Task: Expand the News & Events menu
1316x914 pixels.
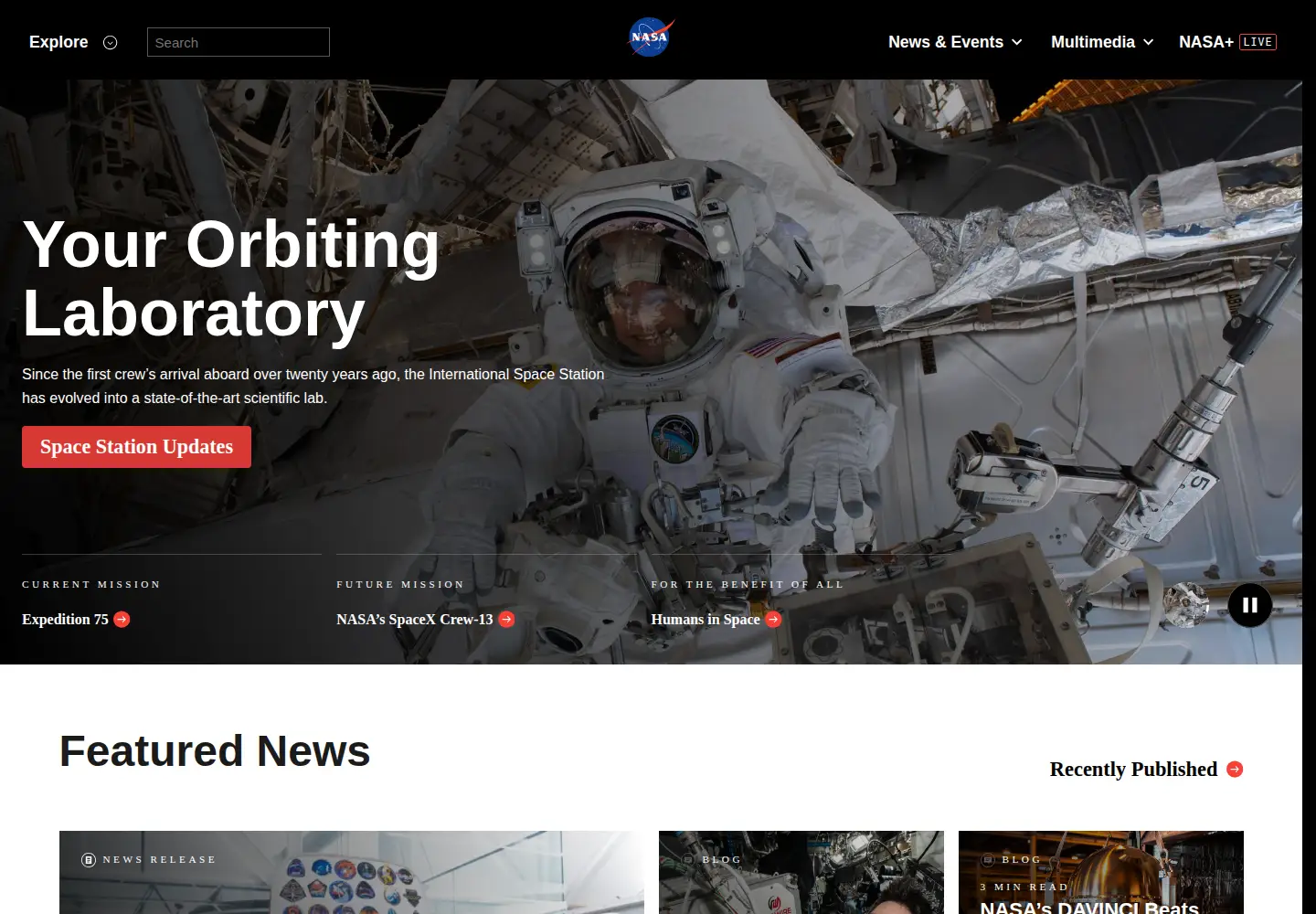Action: point(955,42)
